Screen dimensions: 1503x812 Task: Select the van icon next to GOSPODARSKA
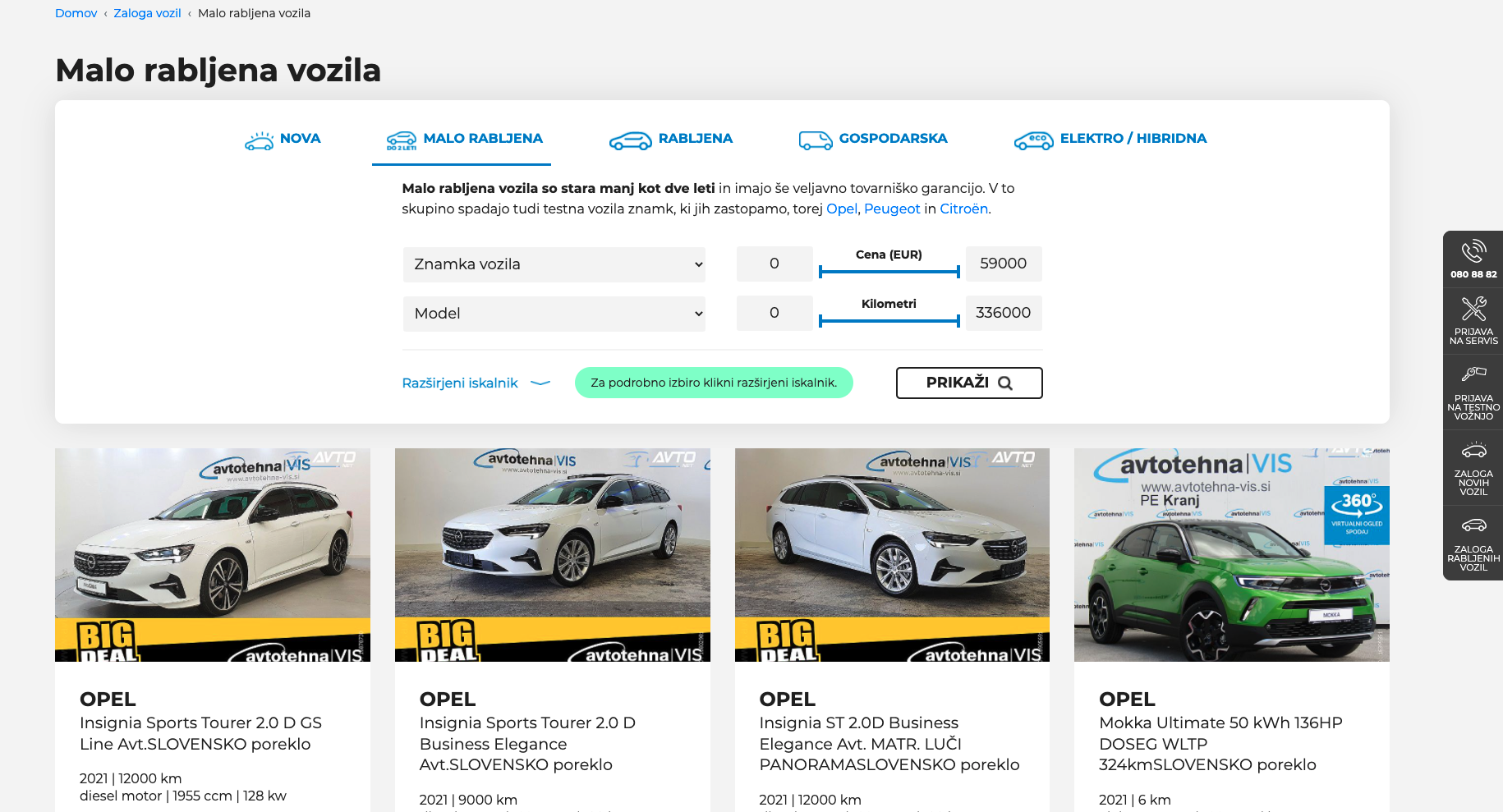816,140
